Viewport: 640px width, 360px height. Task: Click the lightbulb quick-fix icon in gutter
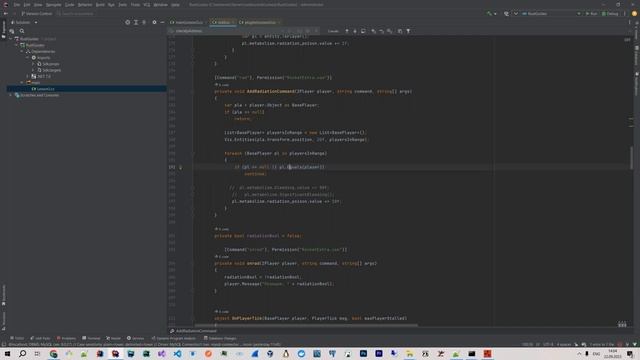coord(180,167)
